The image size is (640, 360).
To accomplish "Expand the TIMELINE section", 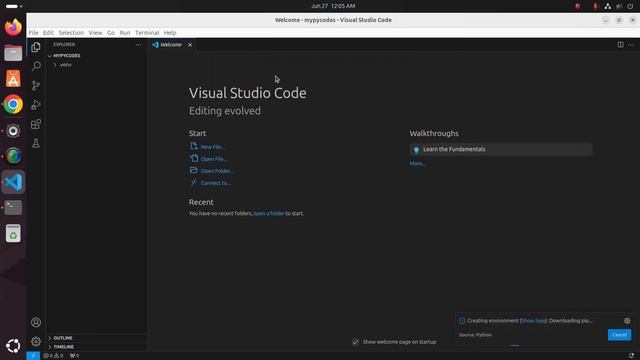I will click(x=64, y=347).
